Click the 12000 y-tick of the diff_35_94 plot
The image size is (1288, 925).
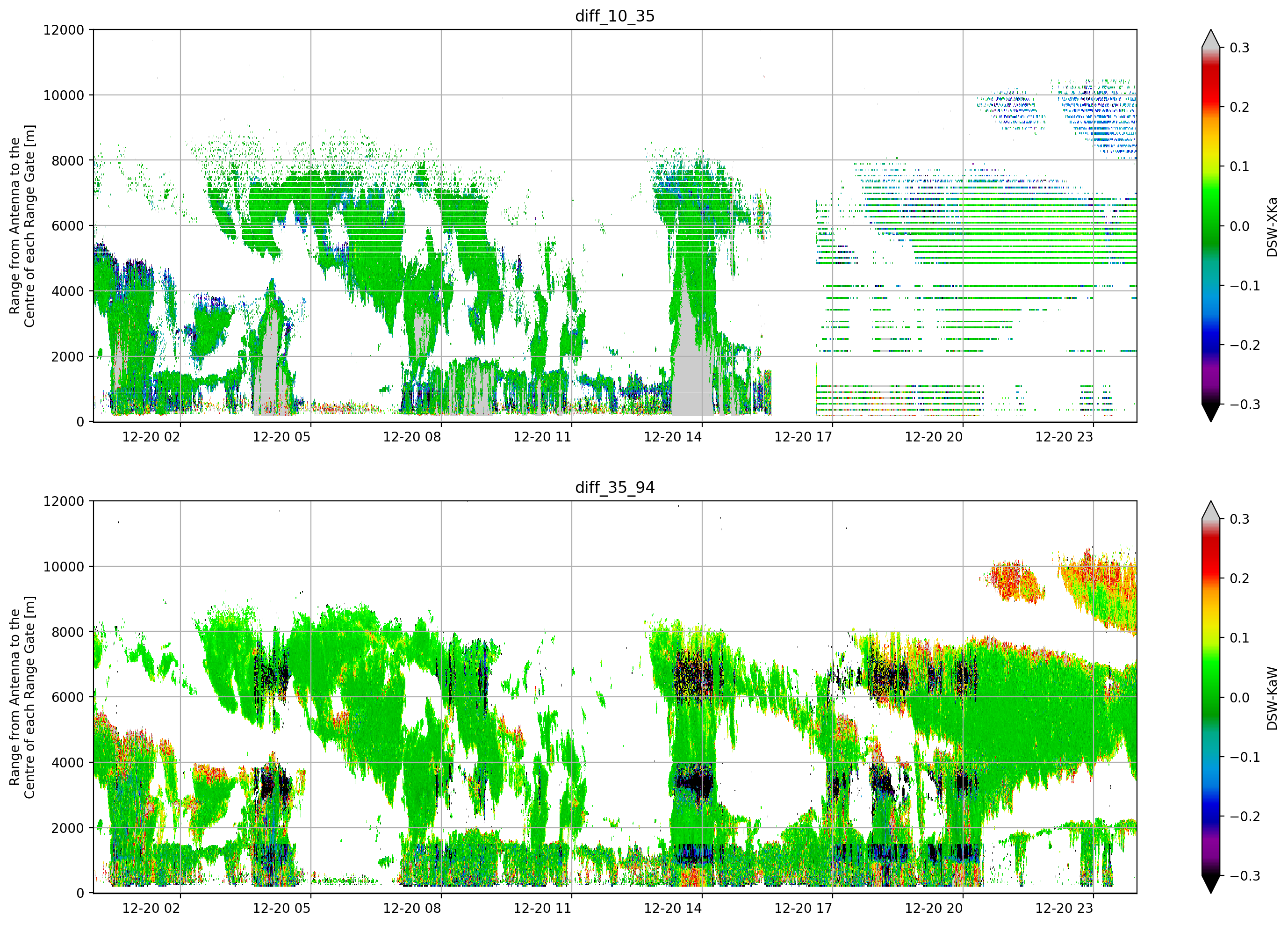(64, 502)
